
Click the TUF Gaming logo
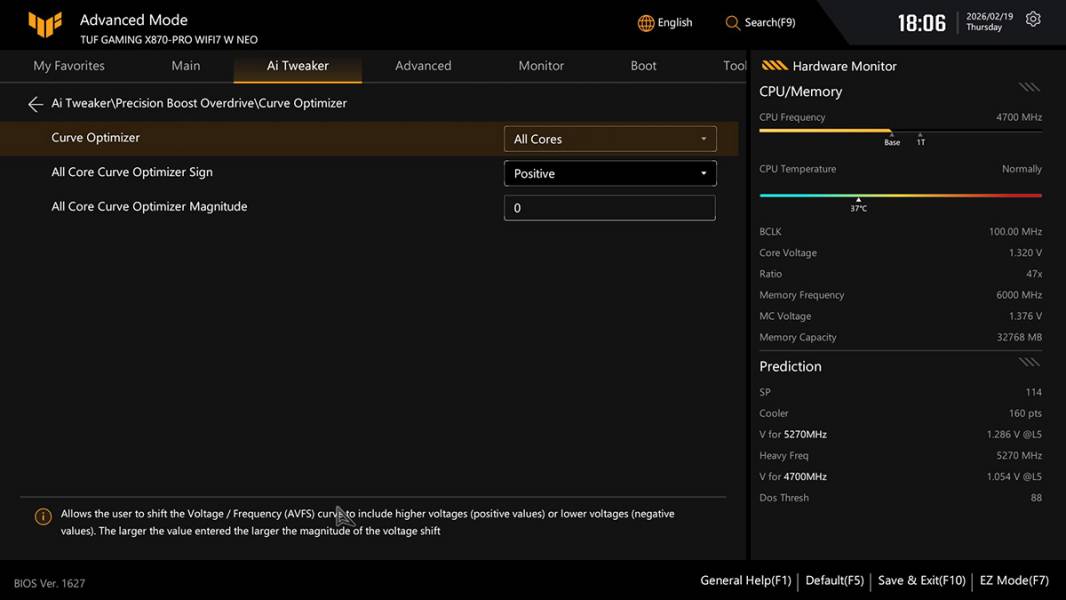tap(45, 24)
